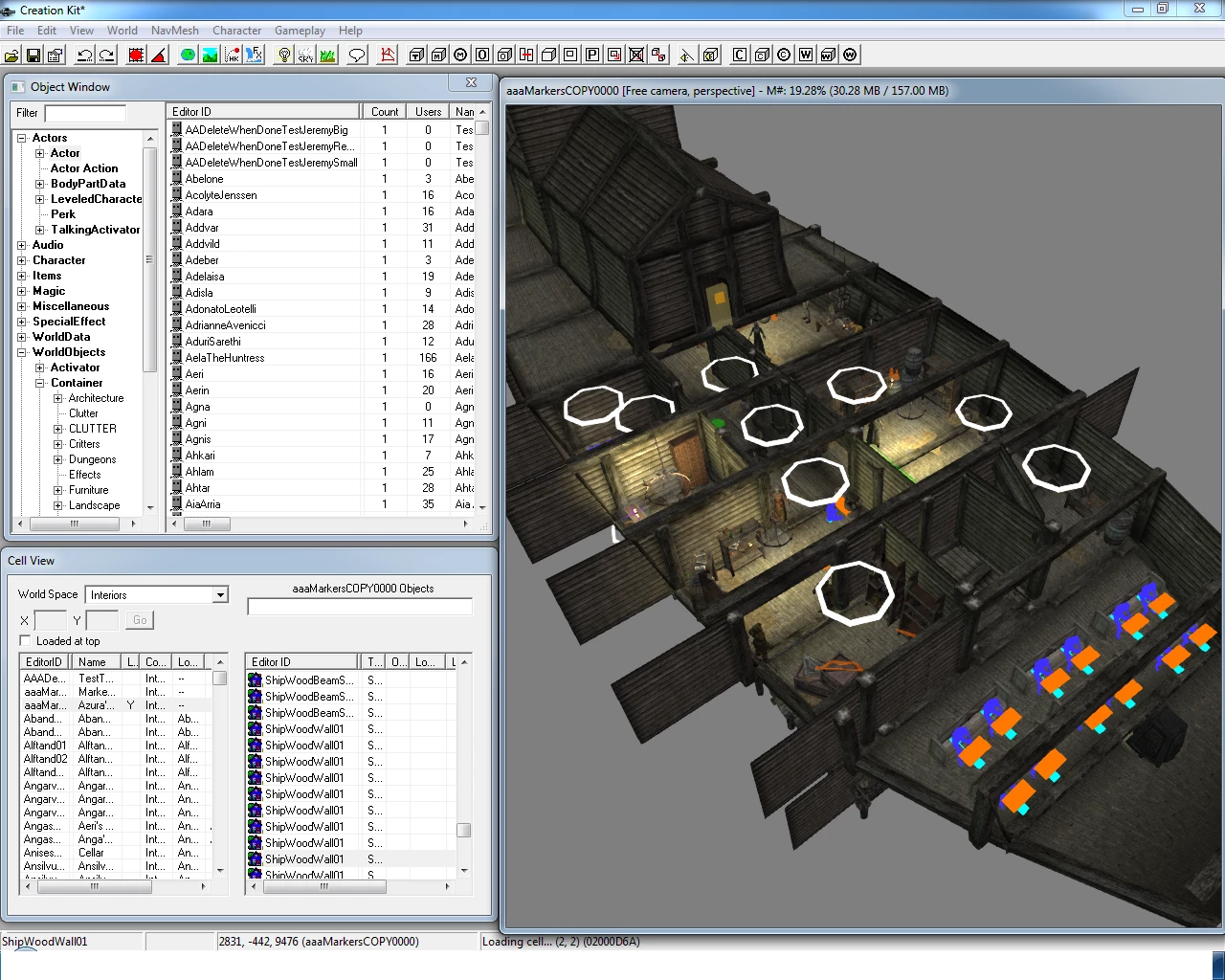Click the boxed P toolbar icon
Viewport: 1225px width, 980px height.
[592, 55]
